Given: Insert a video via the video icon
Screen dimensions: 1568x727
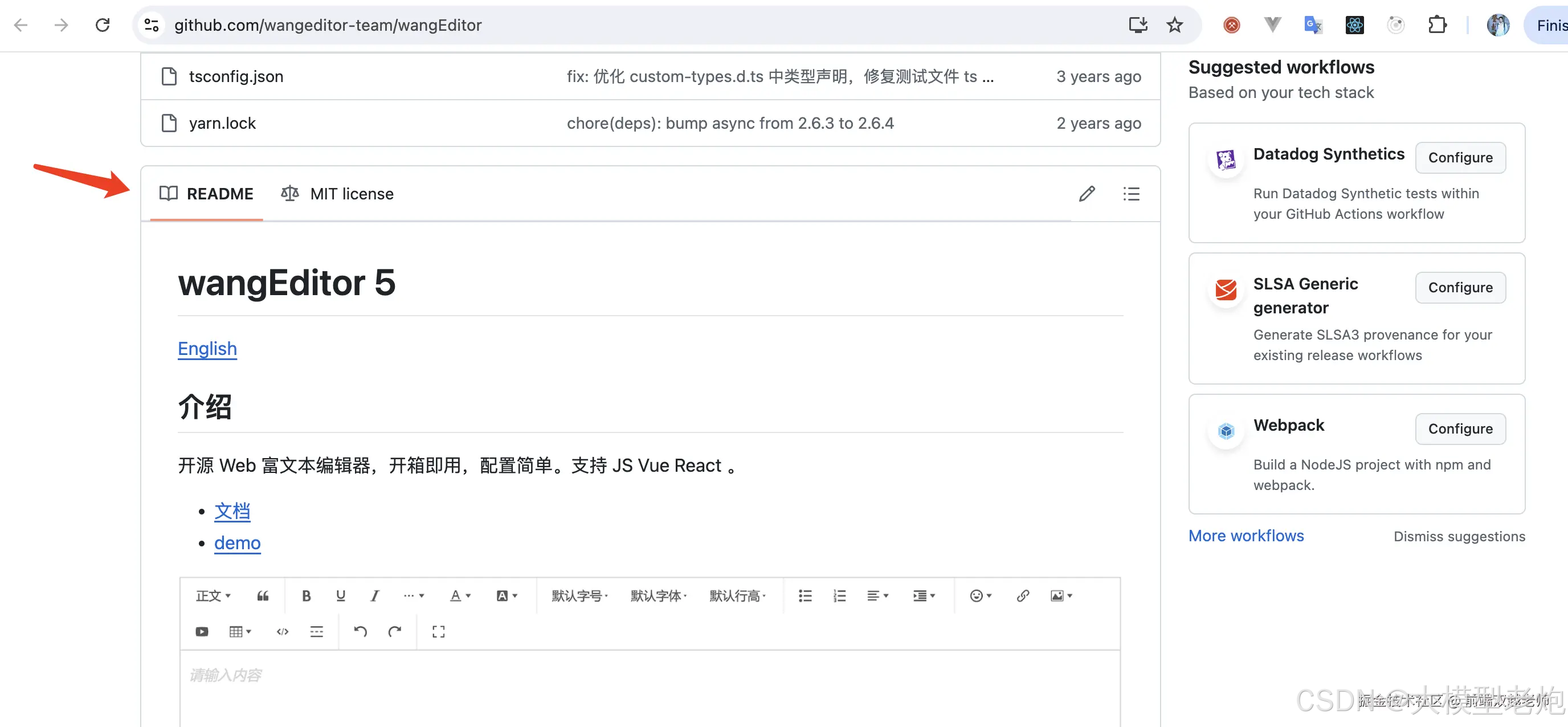Looking at the screenshot, I should tap(202, 631).
